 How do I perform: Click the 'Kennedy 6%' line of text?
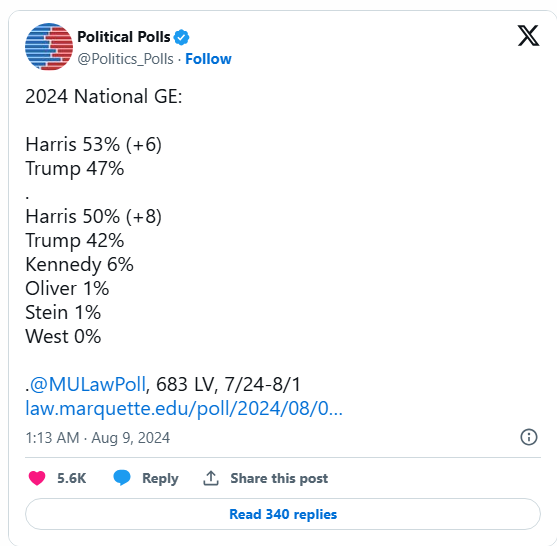[79, 265]
